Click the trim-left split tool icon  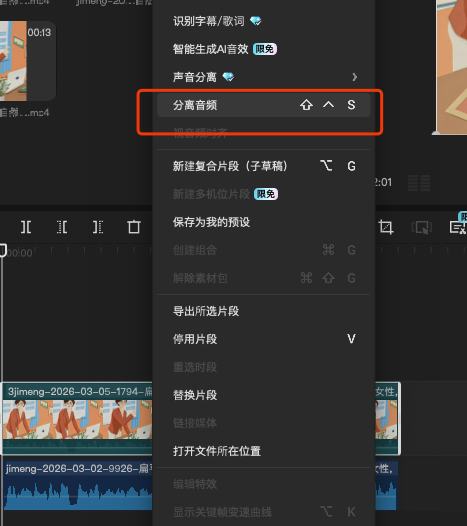pyautogui.click(x=62, y=227)
